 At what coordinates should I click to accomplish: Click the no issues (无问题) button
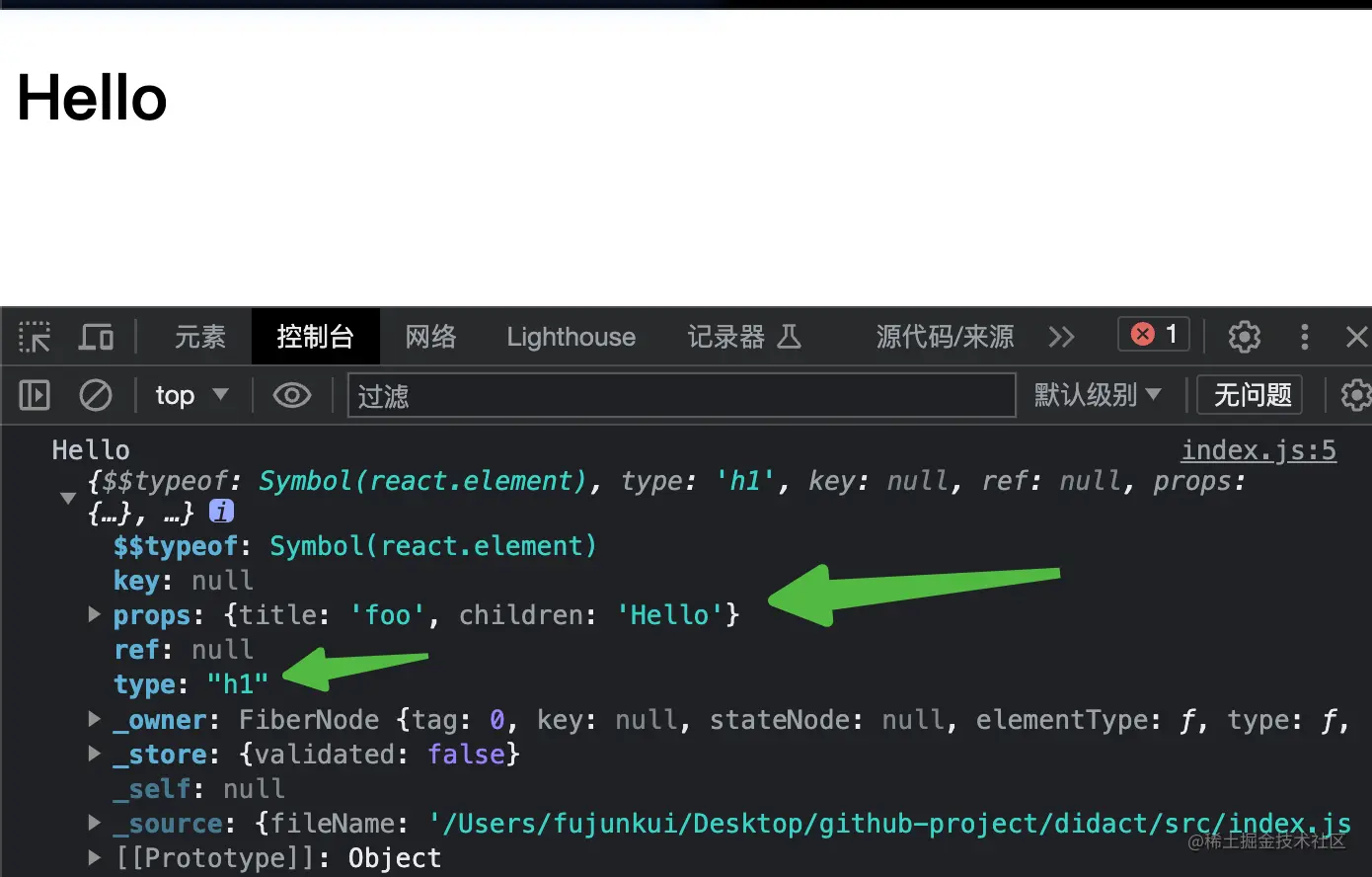click(x=1252, y=396)
